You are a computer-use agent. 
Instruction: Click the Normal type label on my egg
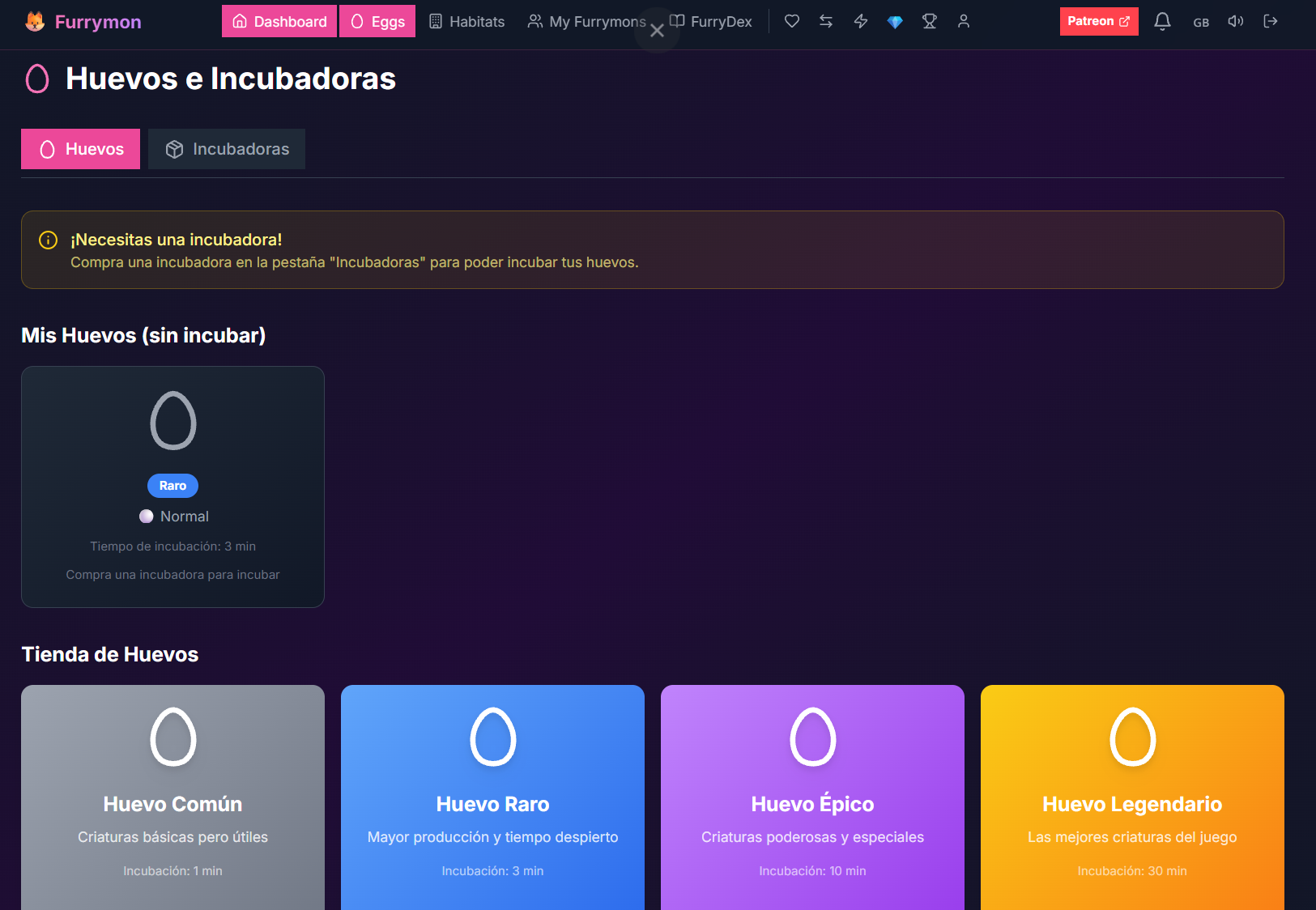[x=185, y=517]
